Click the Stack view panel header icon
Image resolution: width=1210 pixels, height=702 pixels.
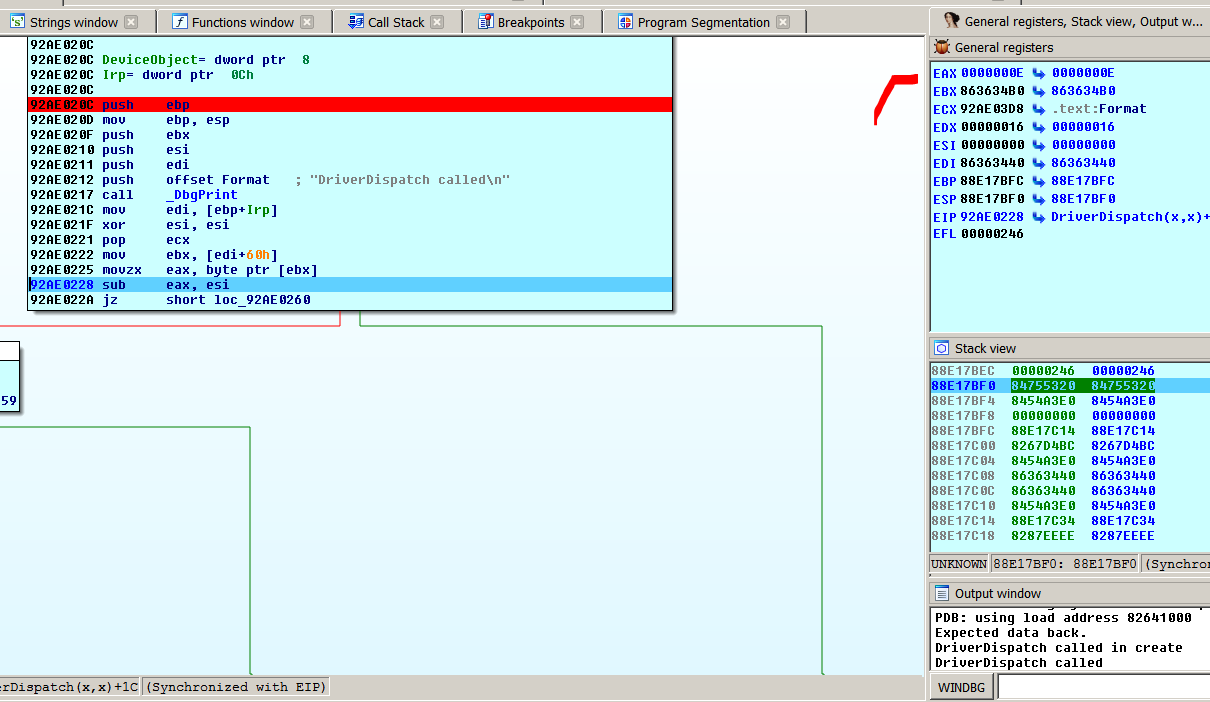pos(942,348)
